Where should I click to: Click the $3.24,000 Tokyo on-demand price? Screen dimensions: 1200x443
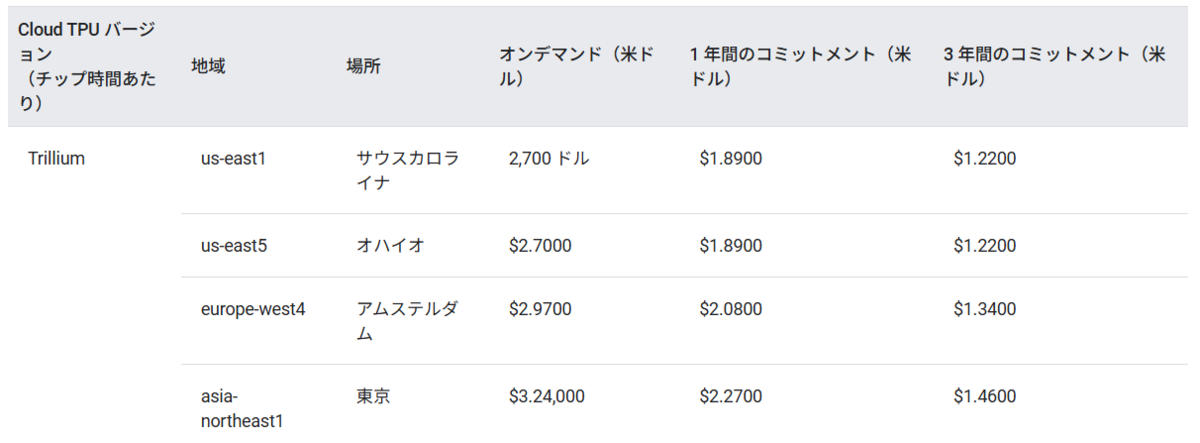click(x=547, y=396)
